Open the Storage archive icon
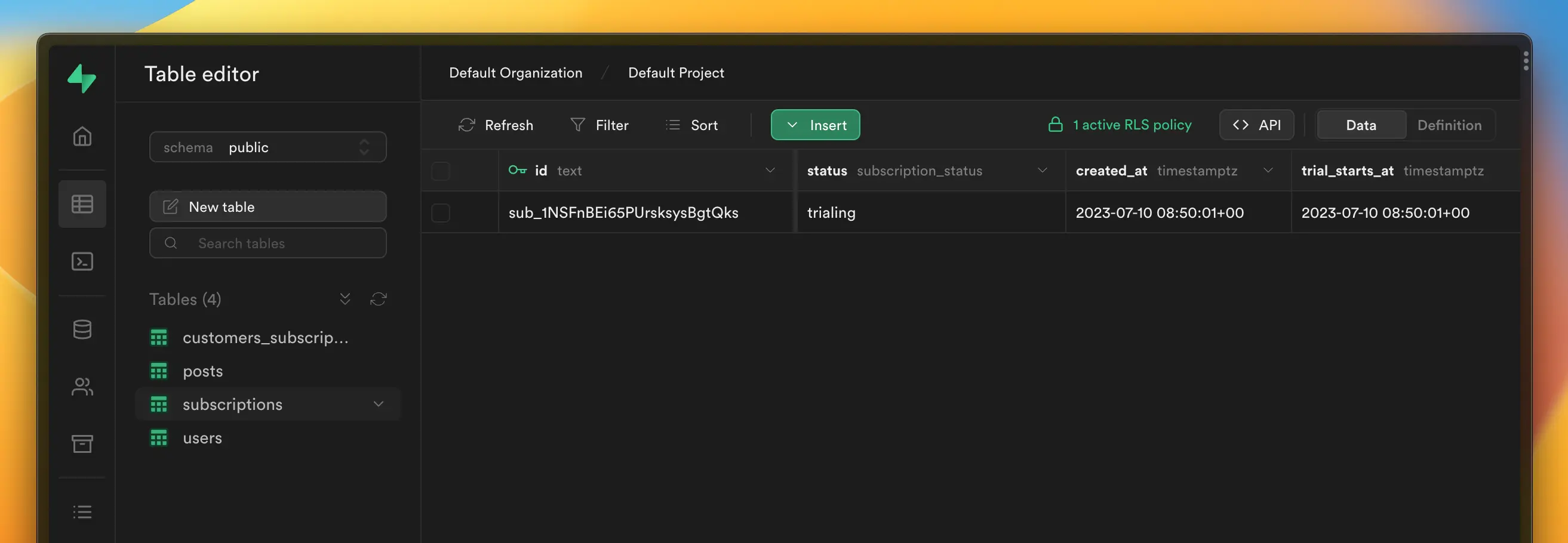 (82, 444)
